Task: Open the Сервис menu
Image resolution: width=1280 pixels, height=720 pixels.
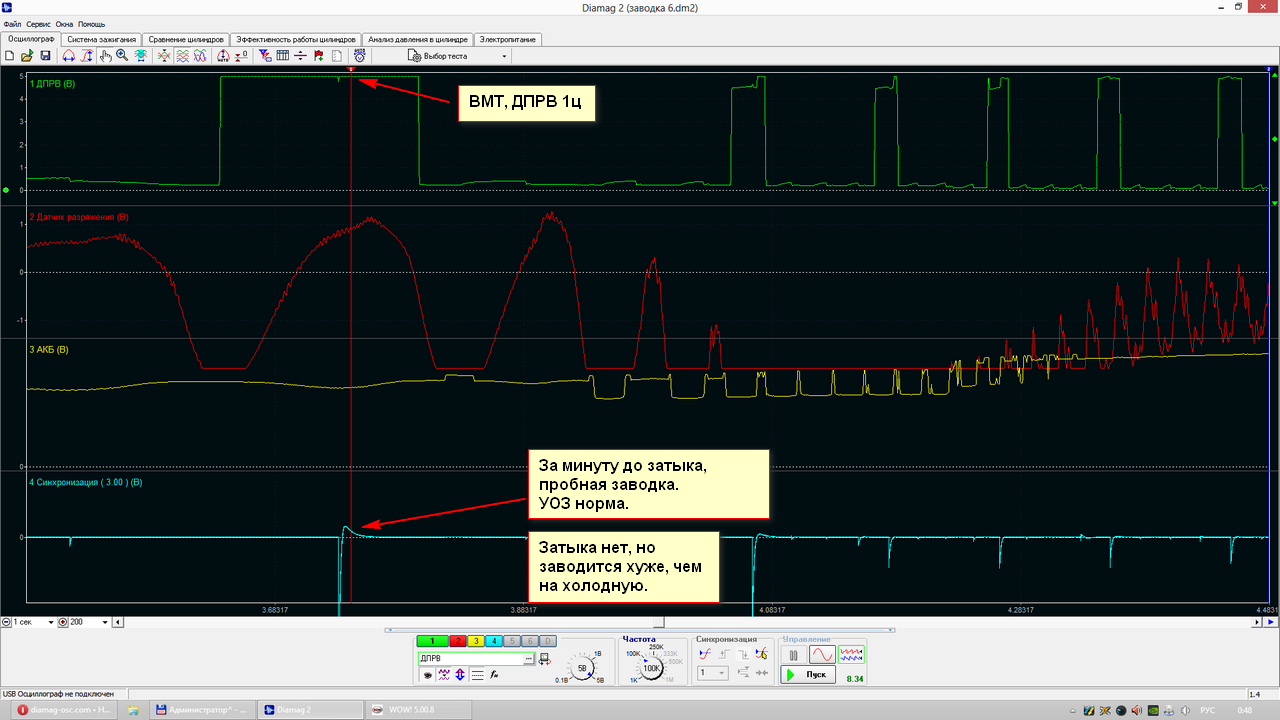Action: [x=38, y=23]
